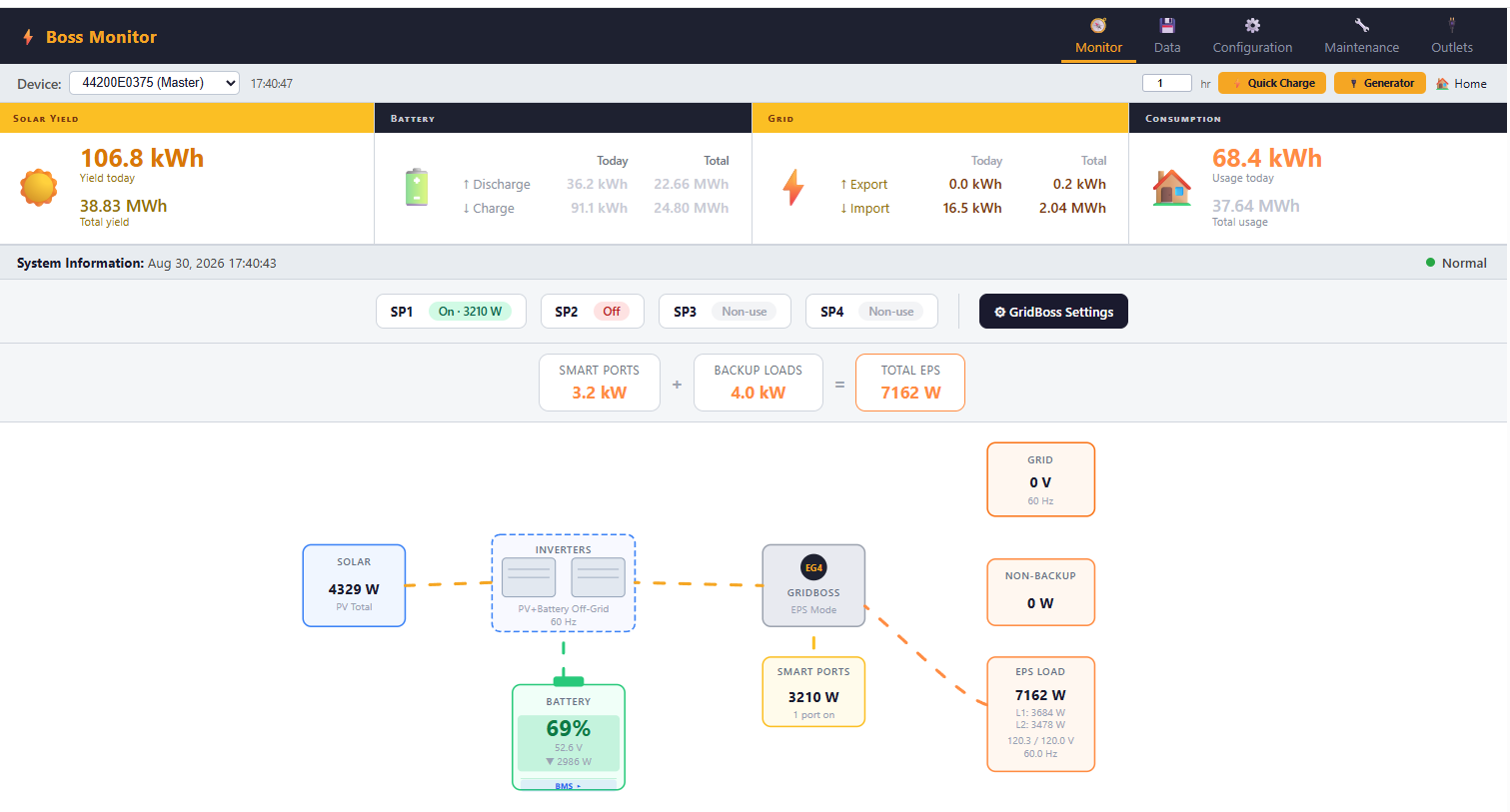1510x812 pixels.
Task: Click the Maintenance wrench icon
Action: pos(1361,25)
